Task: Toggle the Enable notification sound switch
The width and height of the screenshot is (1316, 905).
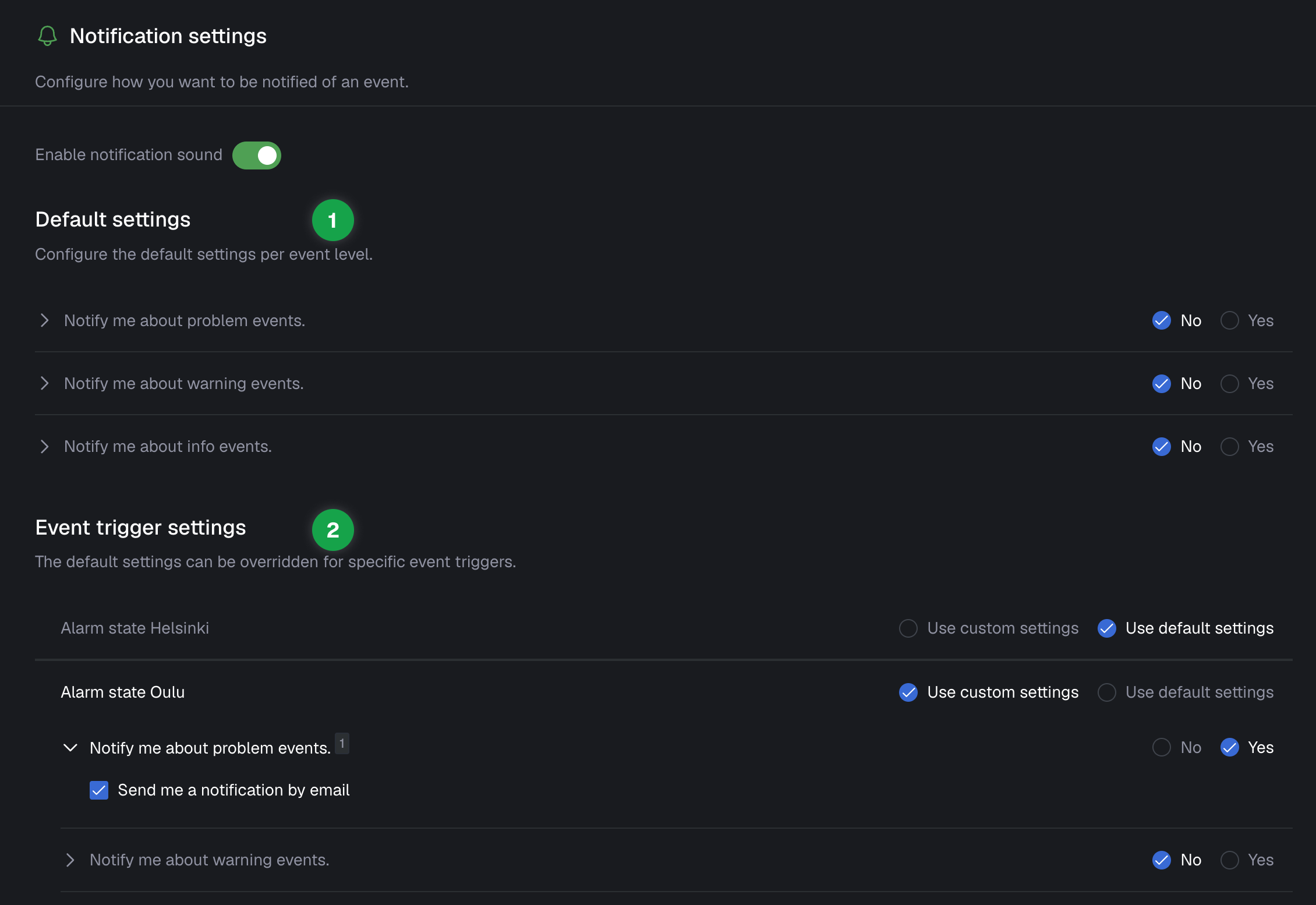Action: point(257,155)
